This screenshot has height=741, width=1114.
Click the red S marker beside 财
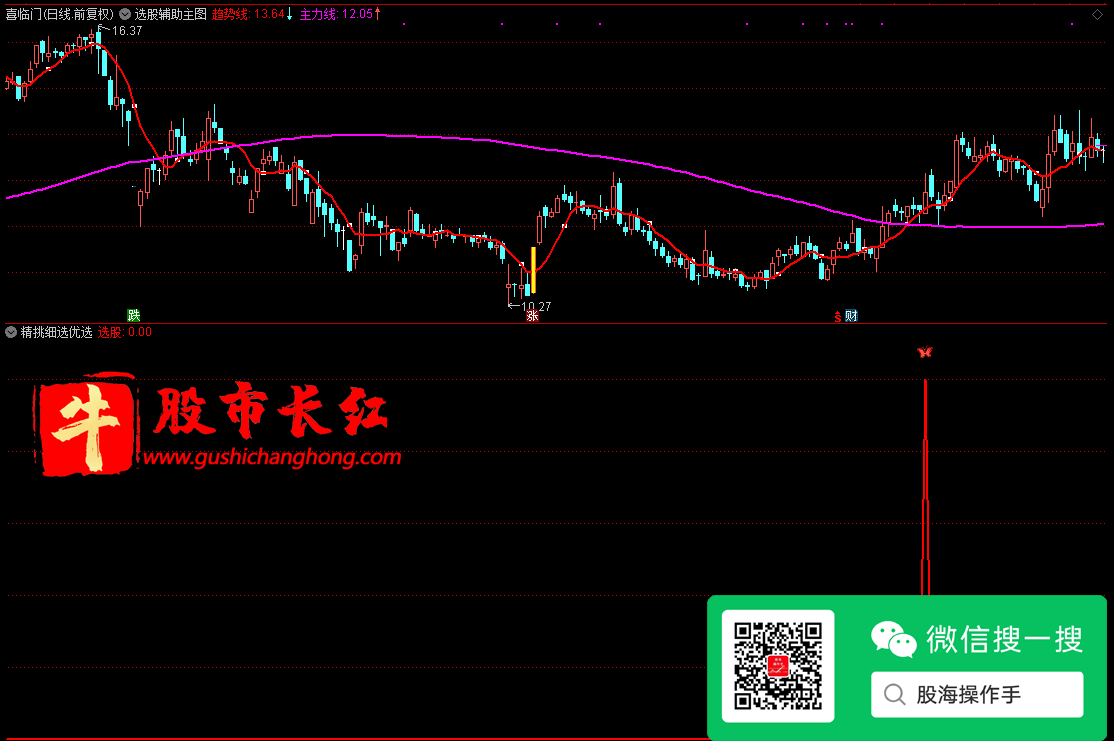click(x=838, y=317)
